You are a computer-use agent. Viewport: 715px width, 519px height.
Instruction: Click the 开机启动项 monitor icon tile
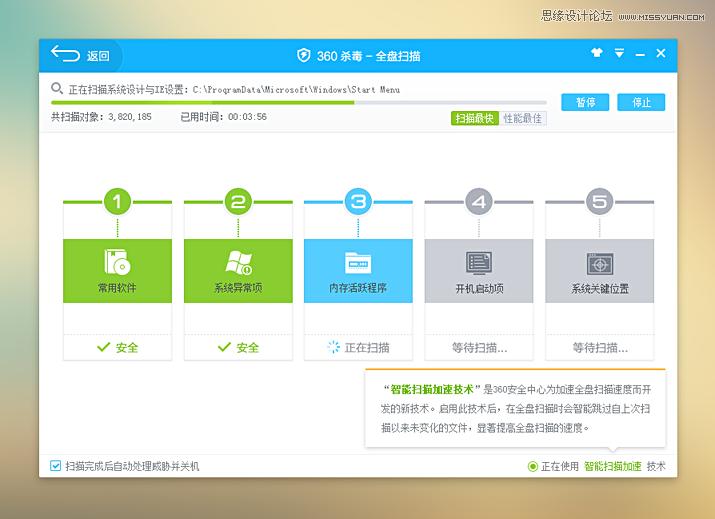coord(479,263)
